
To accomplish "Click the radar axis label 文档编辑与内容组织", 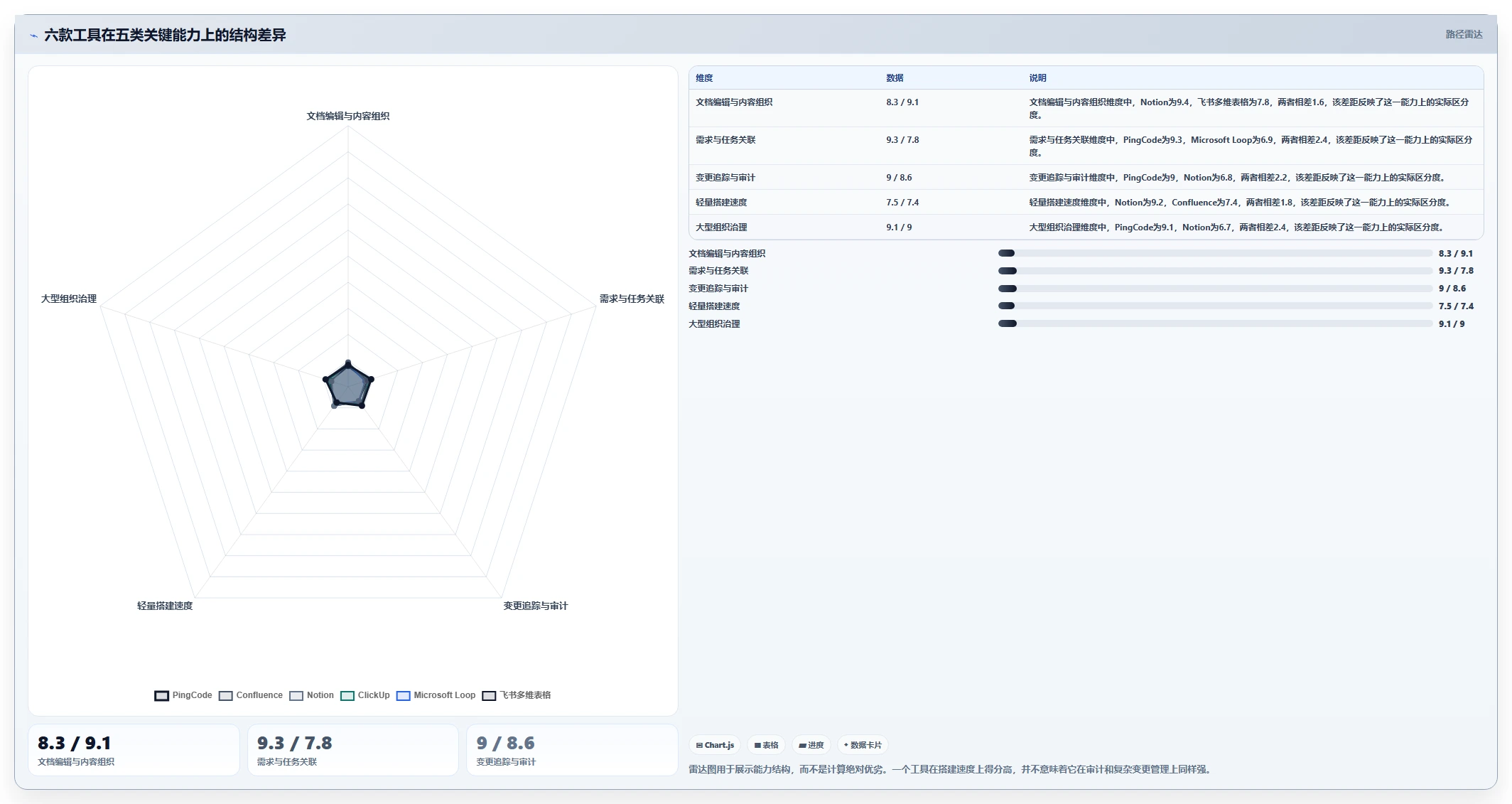I will pos(348,116).
